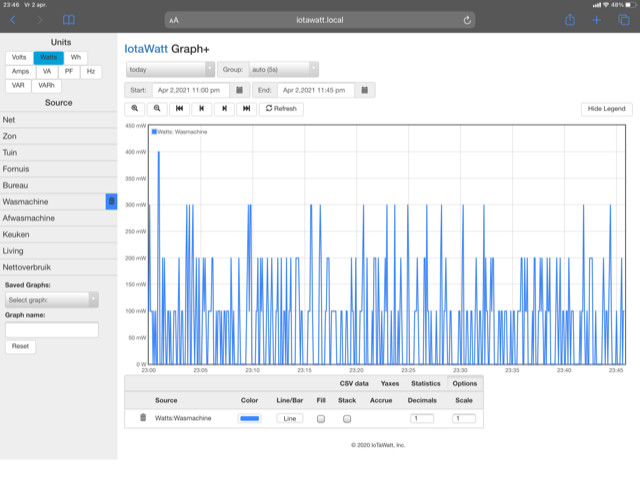Add Net source to graph
Screen dimensions: 640x479
point(58,120)
